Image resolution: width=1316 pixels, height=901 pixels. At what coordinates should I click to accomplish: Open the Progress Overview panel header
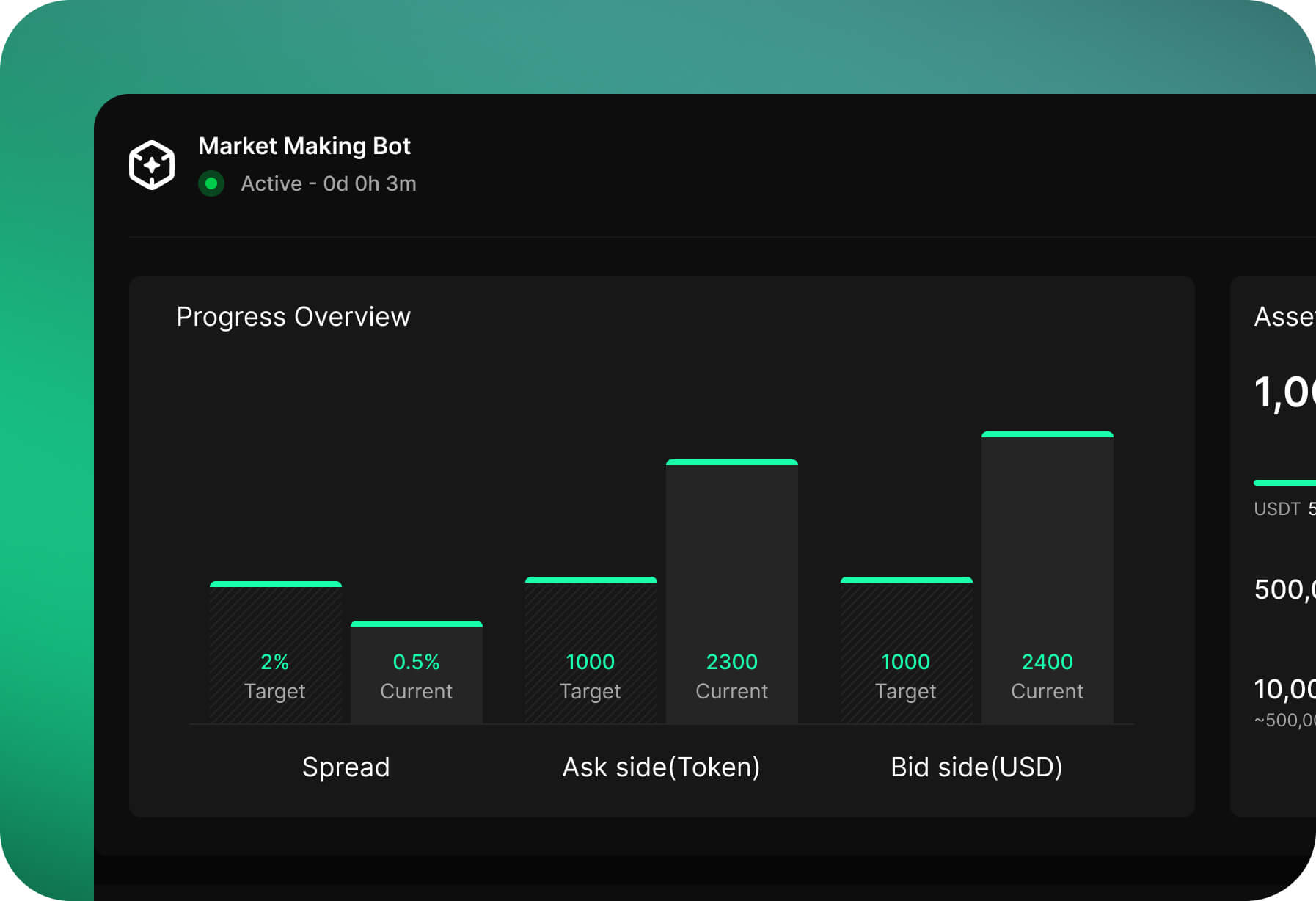tap(293, 316)
